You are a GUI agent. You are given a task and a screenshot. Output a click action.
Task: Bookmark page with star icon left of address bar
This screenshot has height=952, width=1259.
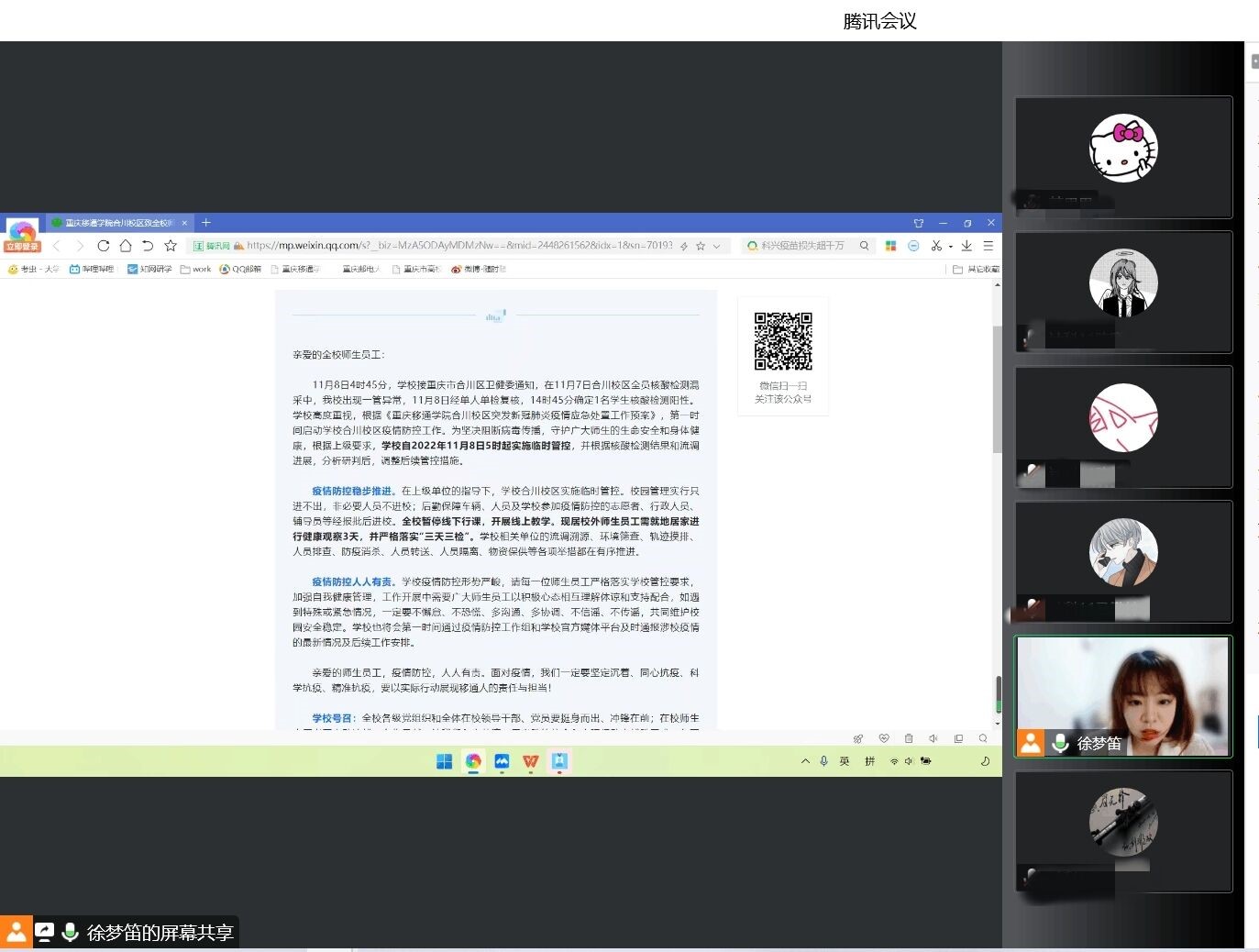[171, 246]
